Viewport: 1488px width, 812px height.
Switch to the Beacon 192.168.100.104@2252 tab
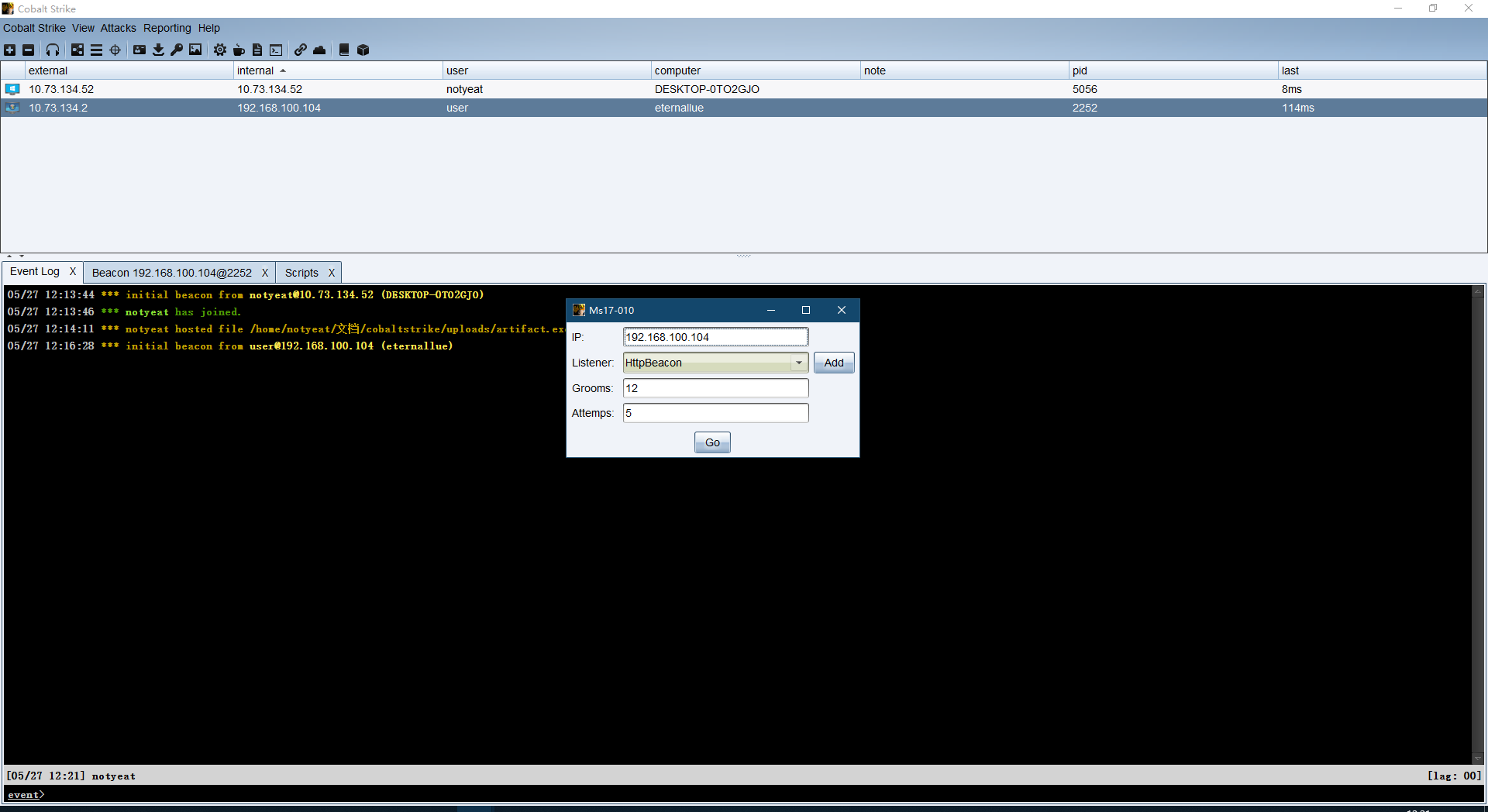pos(172,273)
